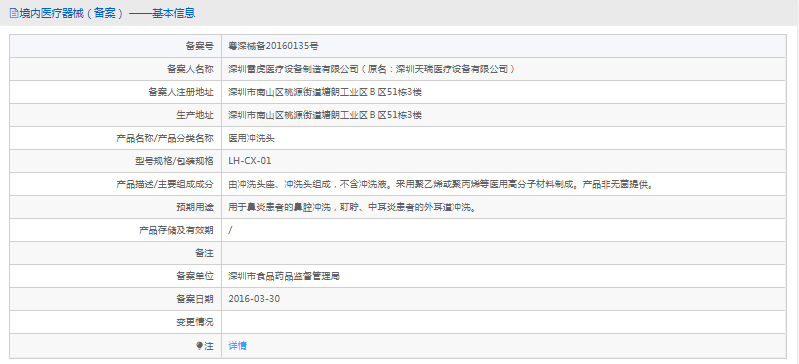Select the slash value in 产品存储及有效期 row

[230, 230]
